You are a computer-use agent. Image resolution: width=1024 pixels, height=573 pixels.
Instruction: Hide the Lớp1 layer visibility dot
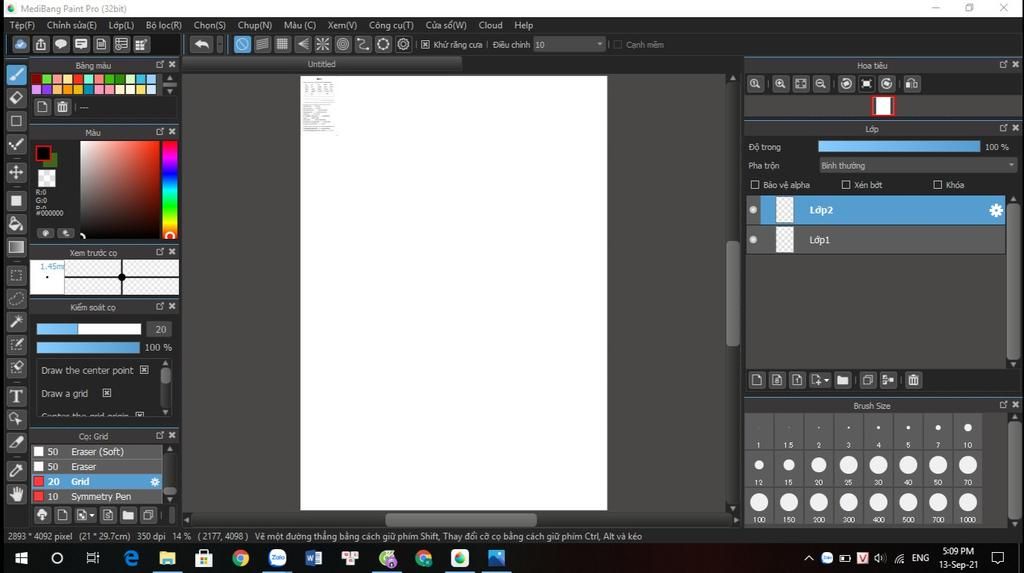tap(753, 240)
